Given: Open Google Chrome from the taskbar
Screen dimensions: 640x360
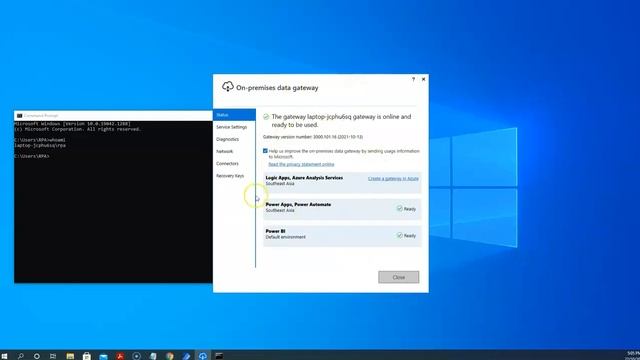Looking at the screenshot, I should coord(170,356).
